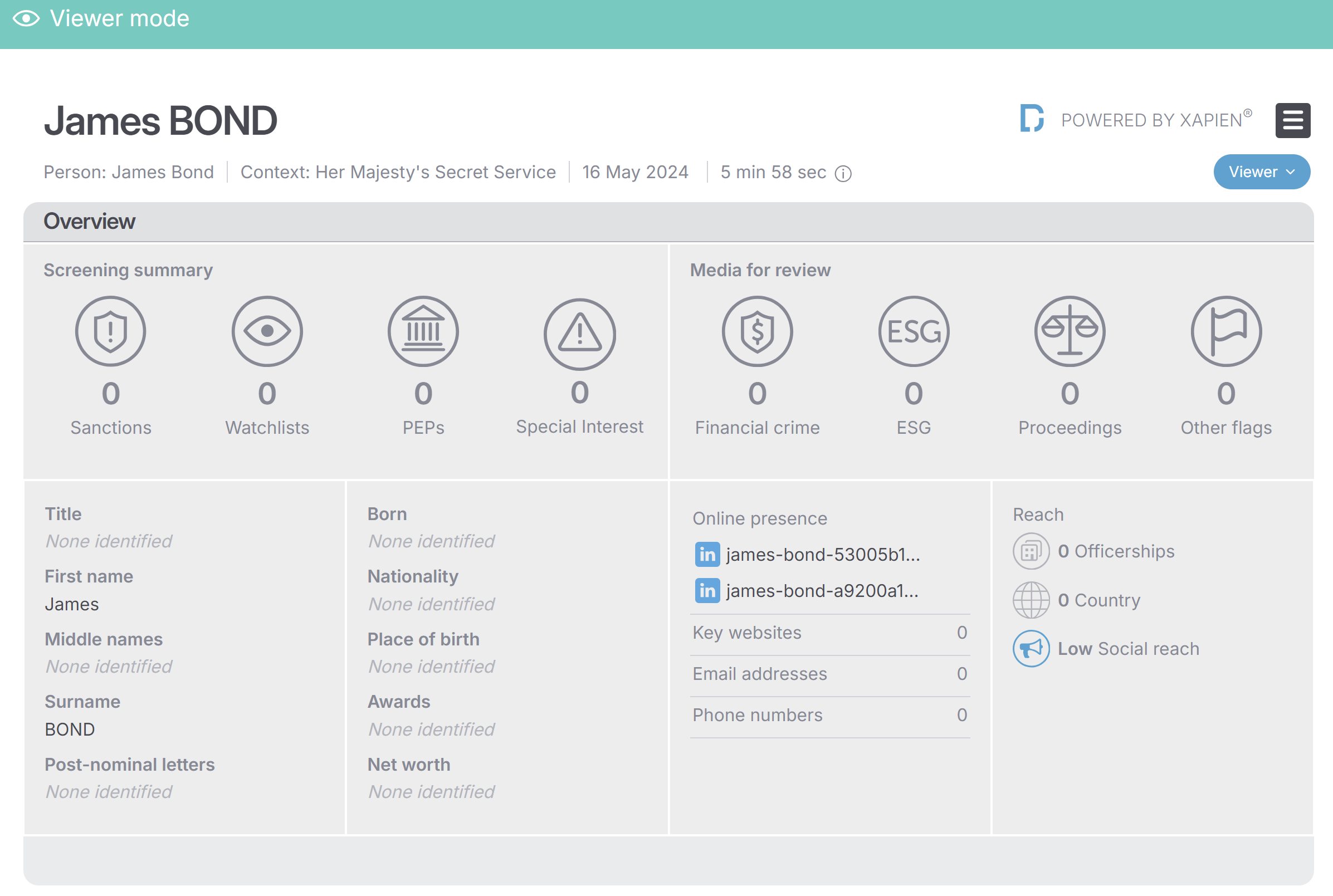Select the PEPs building icon
1333x896 pixels.
point(423,331)
